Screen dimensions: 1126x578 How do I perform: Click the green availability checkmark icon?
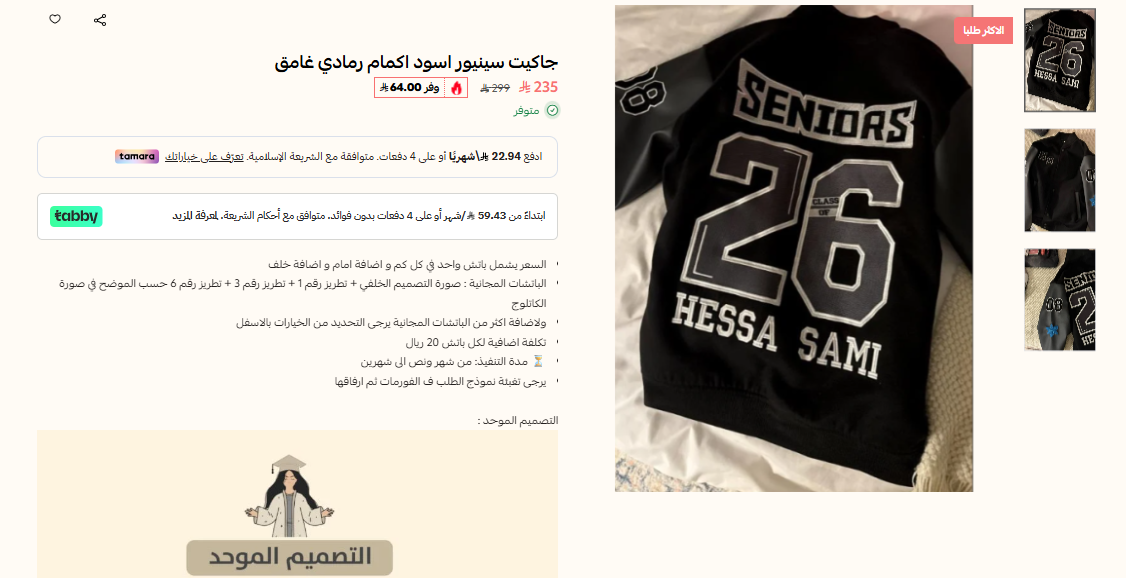[x=552, y=110]
